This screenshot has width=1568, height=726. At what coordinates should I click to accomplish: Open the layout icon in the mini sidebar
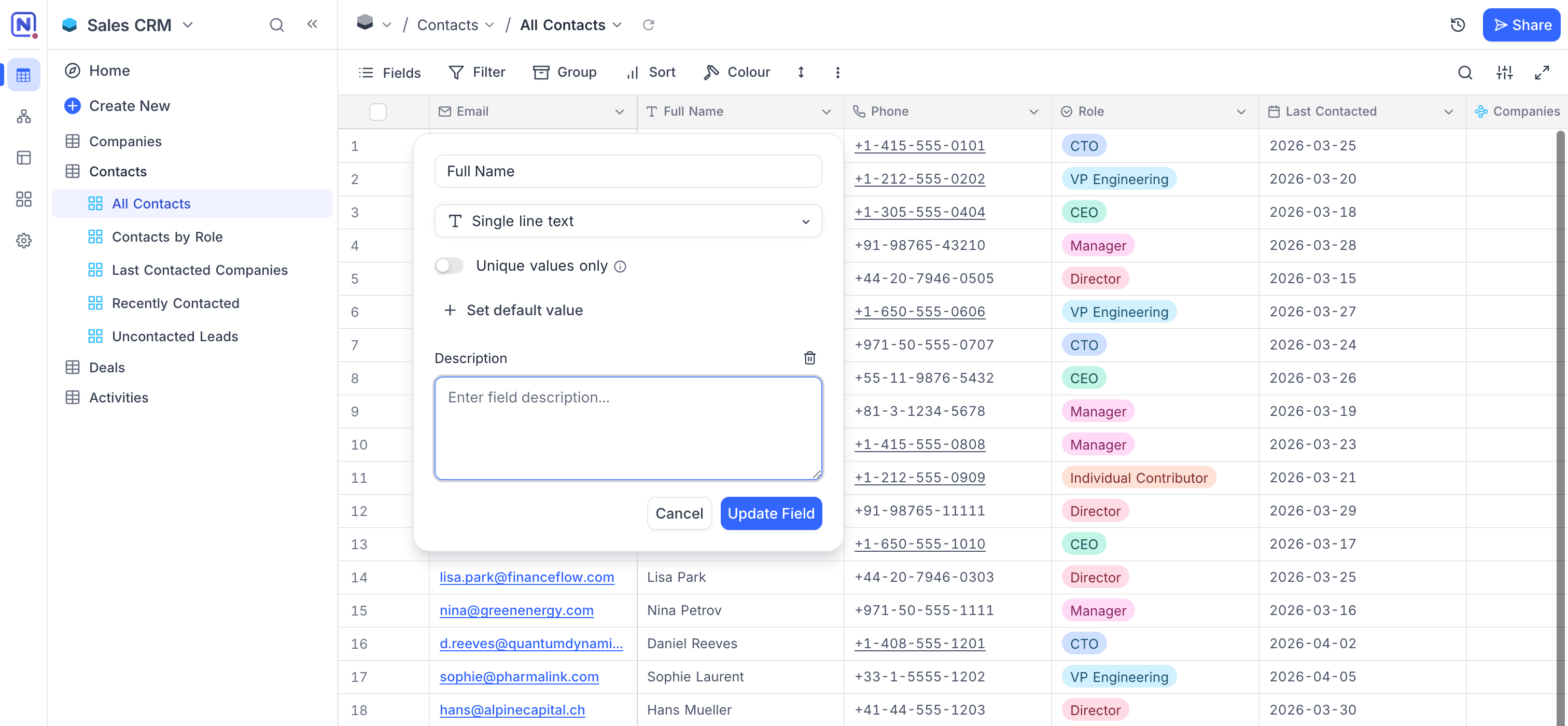(x=24, y=158)
